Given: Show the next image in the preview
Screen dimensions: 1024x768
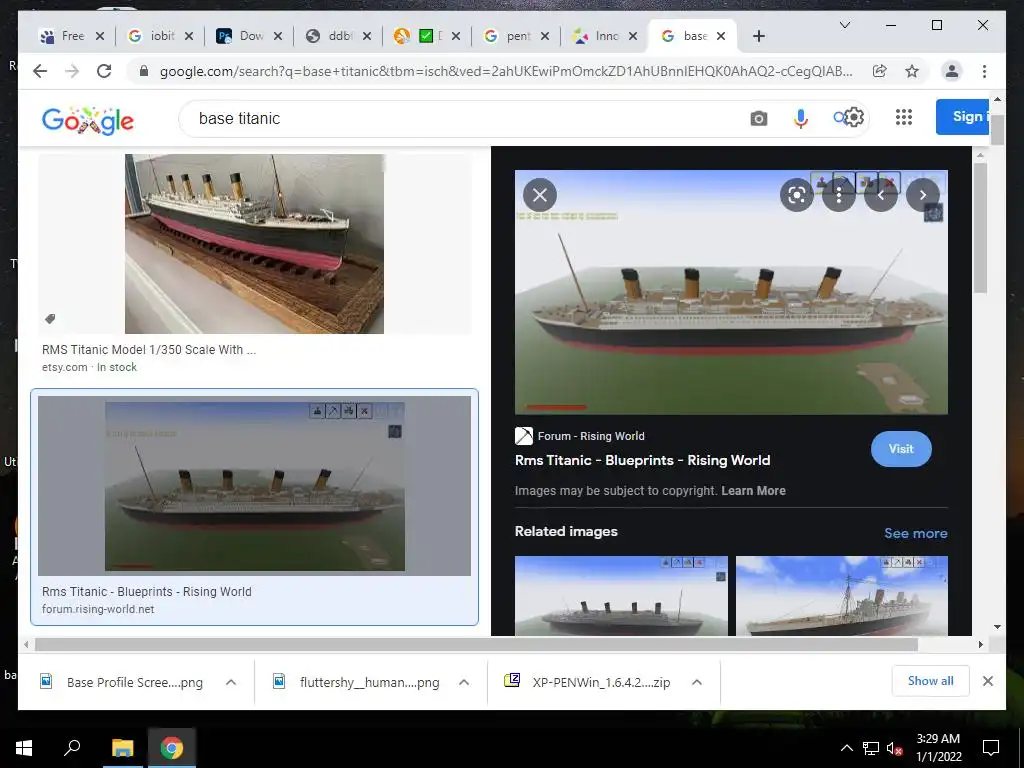Looking at the screenshot, I should (923, 195).
